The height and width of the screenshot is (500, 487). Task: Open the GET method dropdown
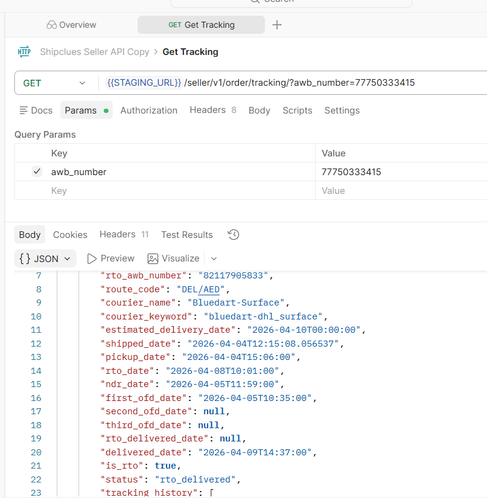tap(55, 83)
